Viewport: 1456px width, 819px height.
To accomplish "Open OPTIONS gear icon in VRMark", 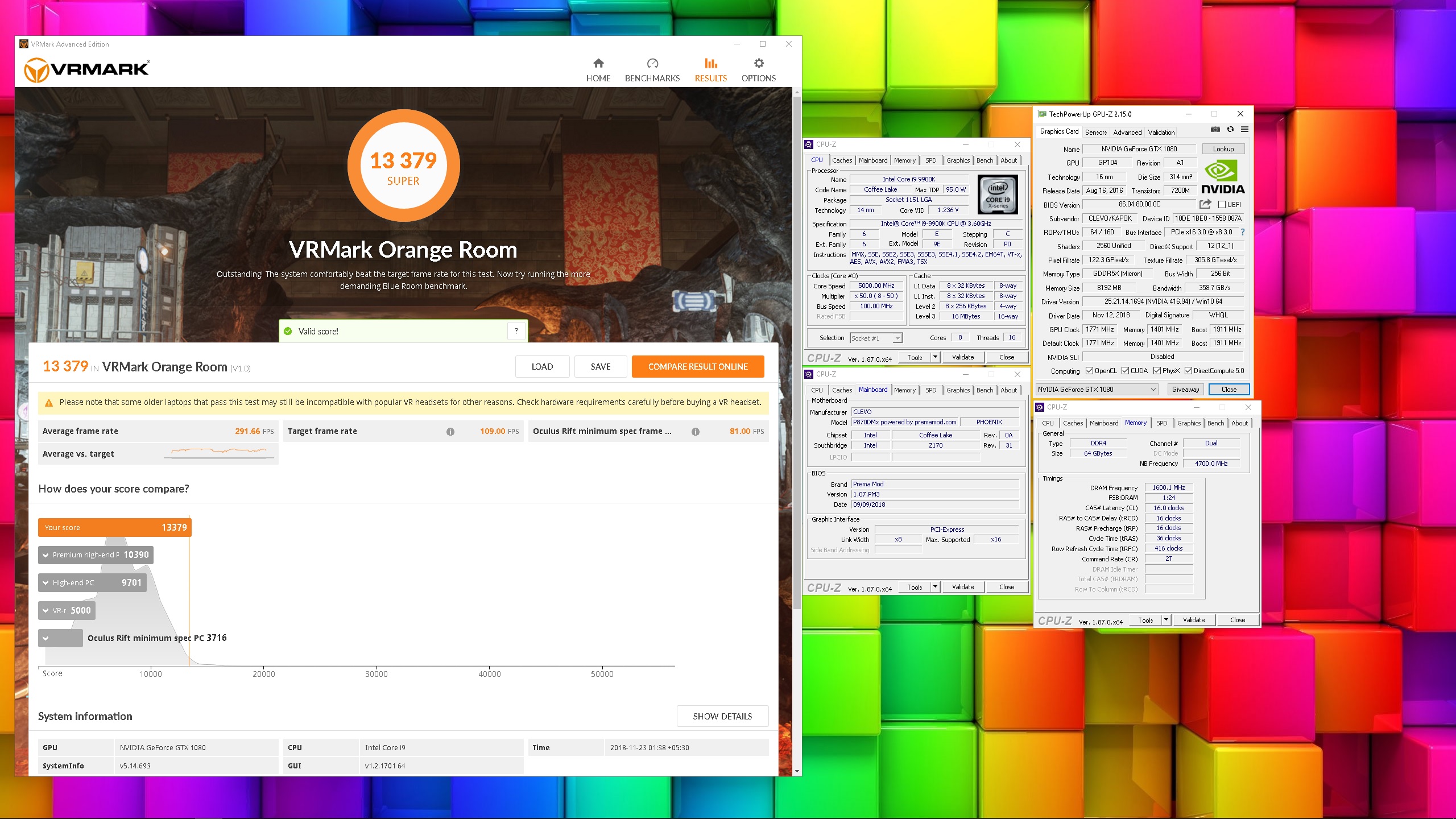I will tap(759, 63).
